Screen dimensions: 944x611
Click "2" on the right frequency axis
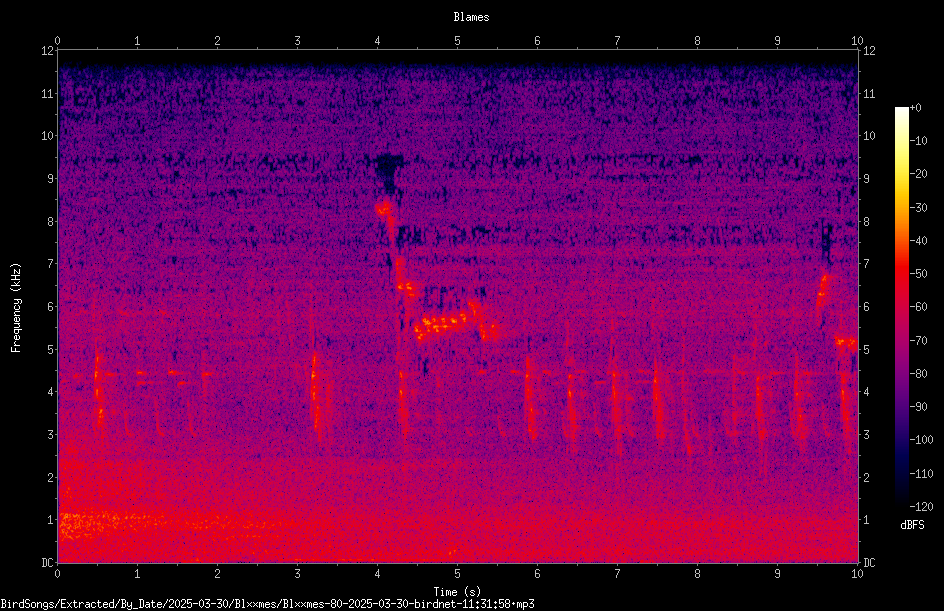pyautogui.click(x=866, y=477)
